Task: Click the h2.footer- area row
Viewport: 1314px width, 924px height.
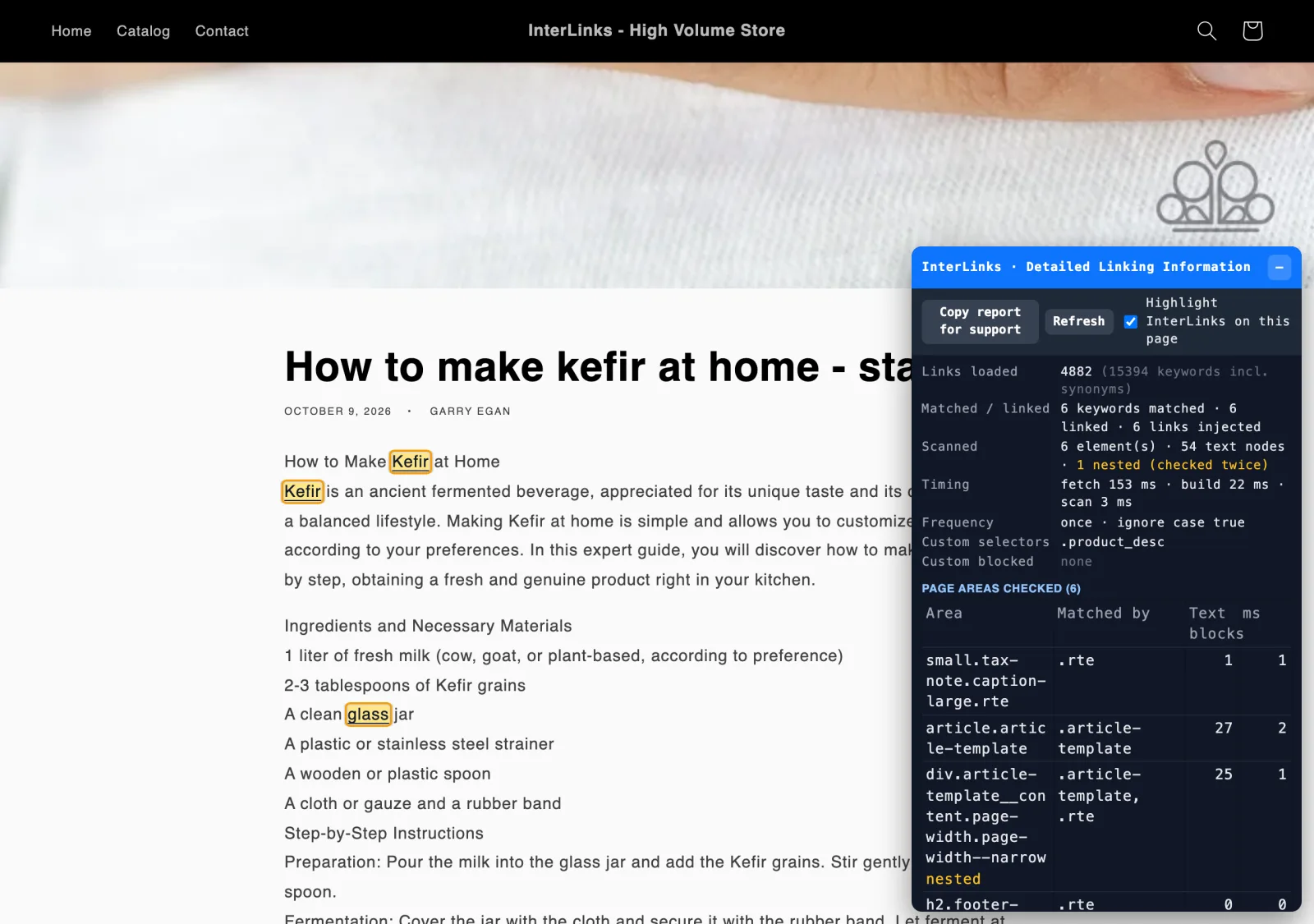Action: [1105, 903]
